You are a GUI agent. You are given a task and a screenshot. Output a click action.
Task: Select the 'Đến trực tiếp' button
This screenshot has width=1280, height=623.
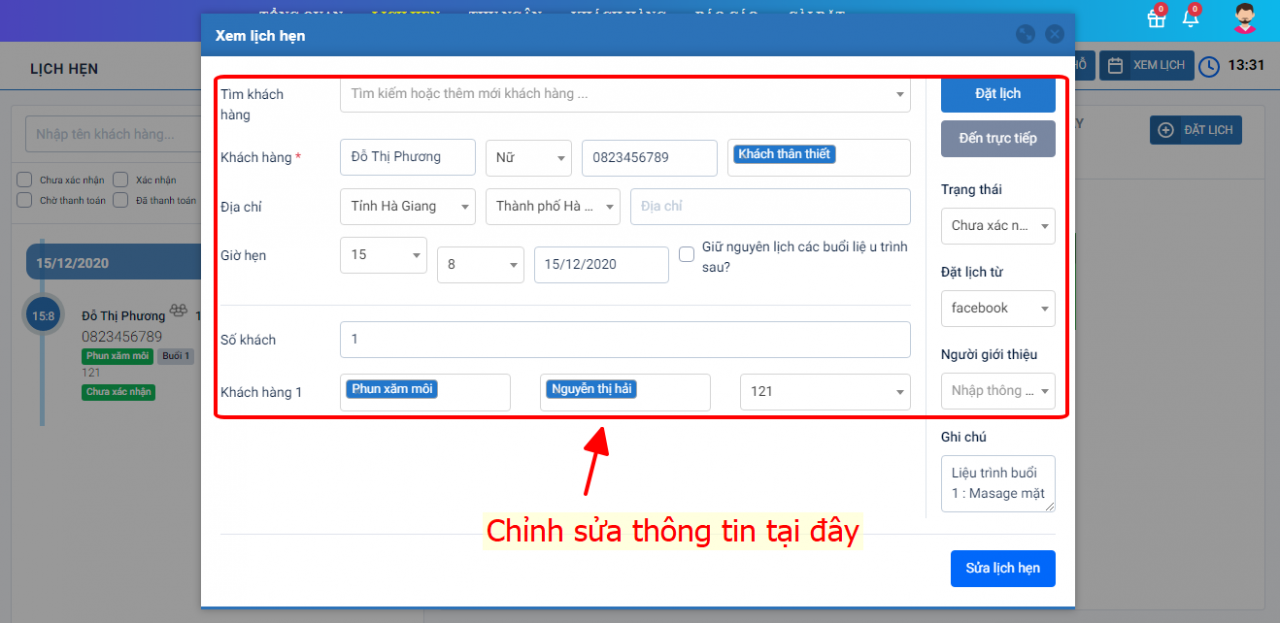997,138
